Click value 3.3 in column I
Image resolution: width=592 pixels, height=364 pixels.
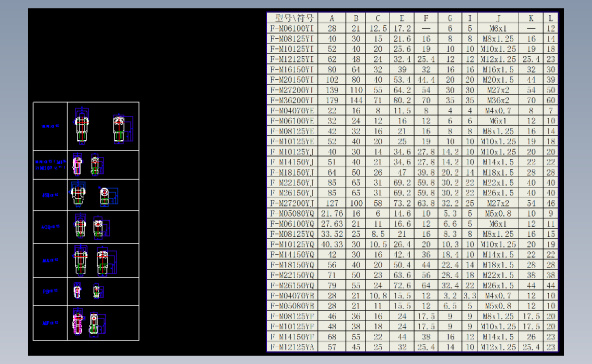click(470, 296)
